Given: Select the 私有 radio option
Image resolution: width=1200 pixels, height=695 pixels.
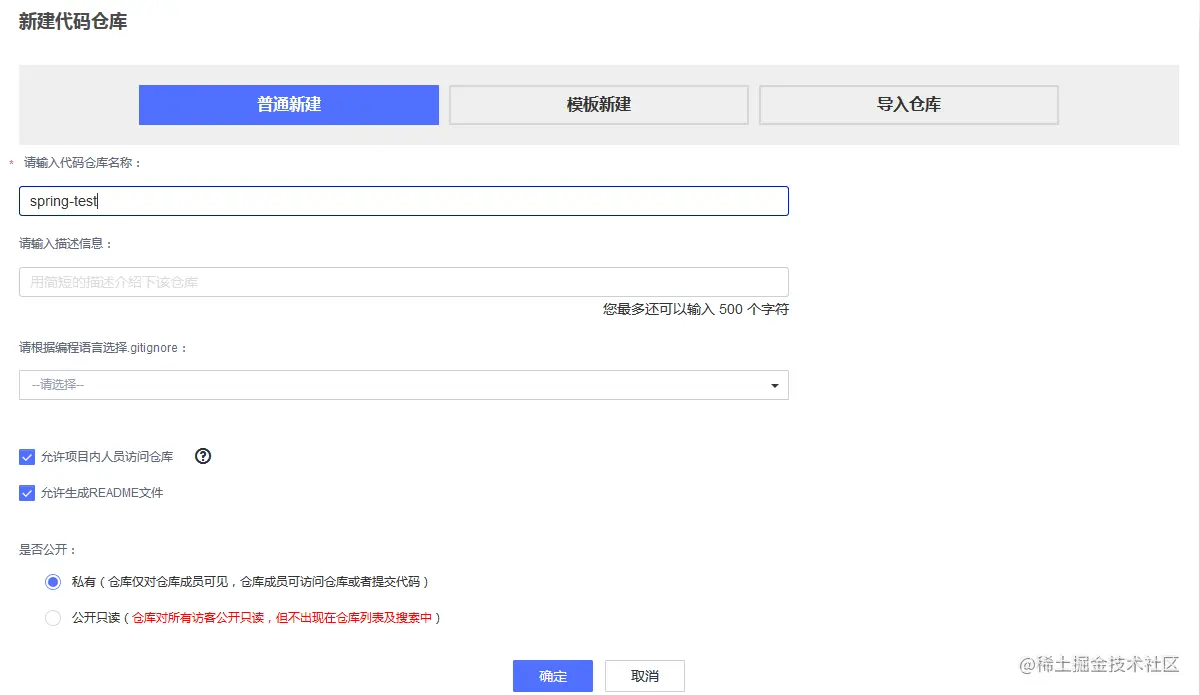Looking at the screenshot, I should (x=53, y=581).
